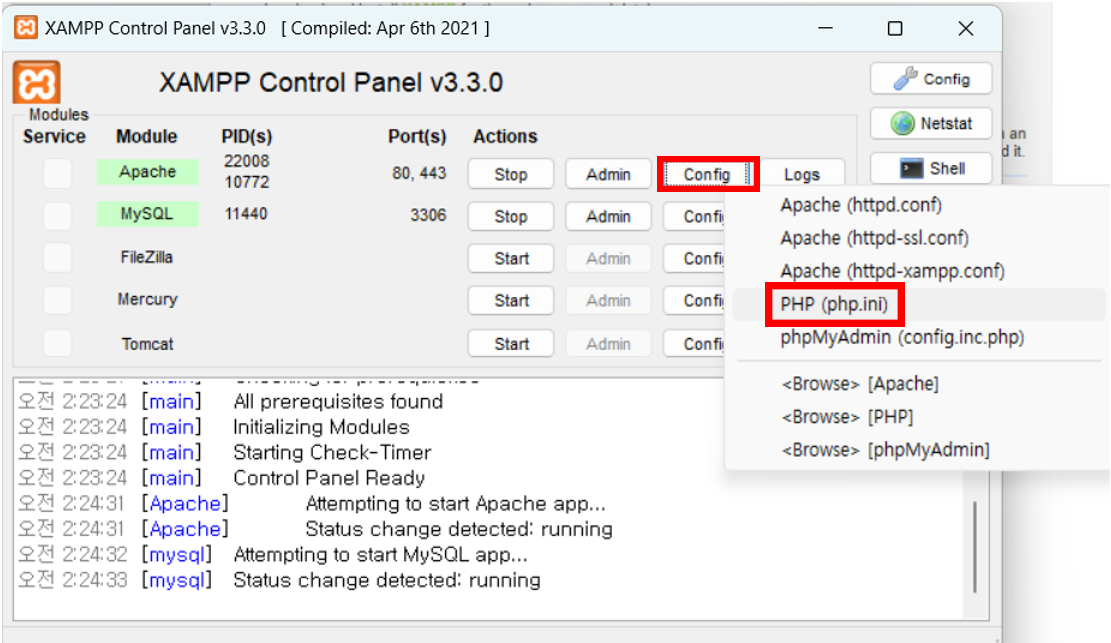Image resolution: width=1111 pixels, height=643 pixels.
Task: Click log line 'Starting Check-Timer'
Action: 332,452
